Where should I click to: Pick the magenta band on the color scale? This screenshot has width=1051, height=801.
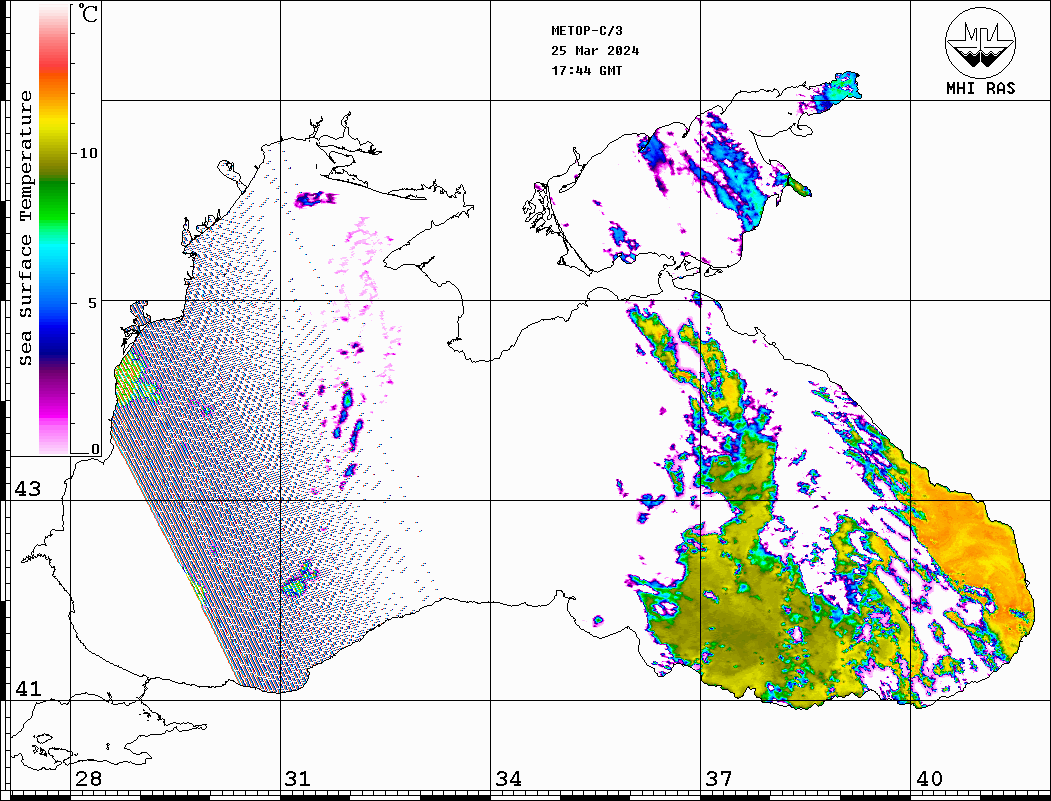pos(54,405)
